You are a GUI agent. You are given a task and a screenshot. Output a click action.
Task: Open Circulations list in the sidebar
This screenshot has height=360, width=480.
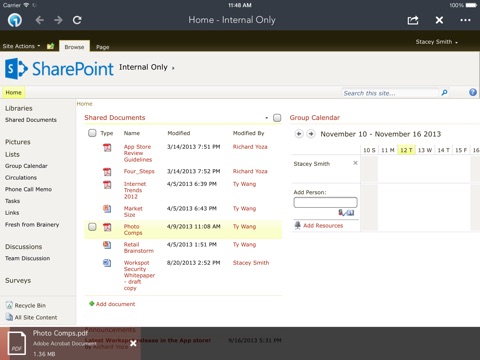point(21,177)
